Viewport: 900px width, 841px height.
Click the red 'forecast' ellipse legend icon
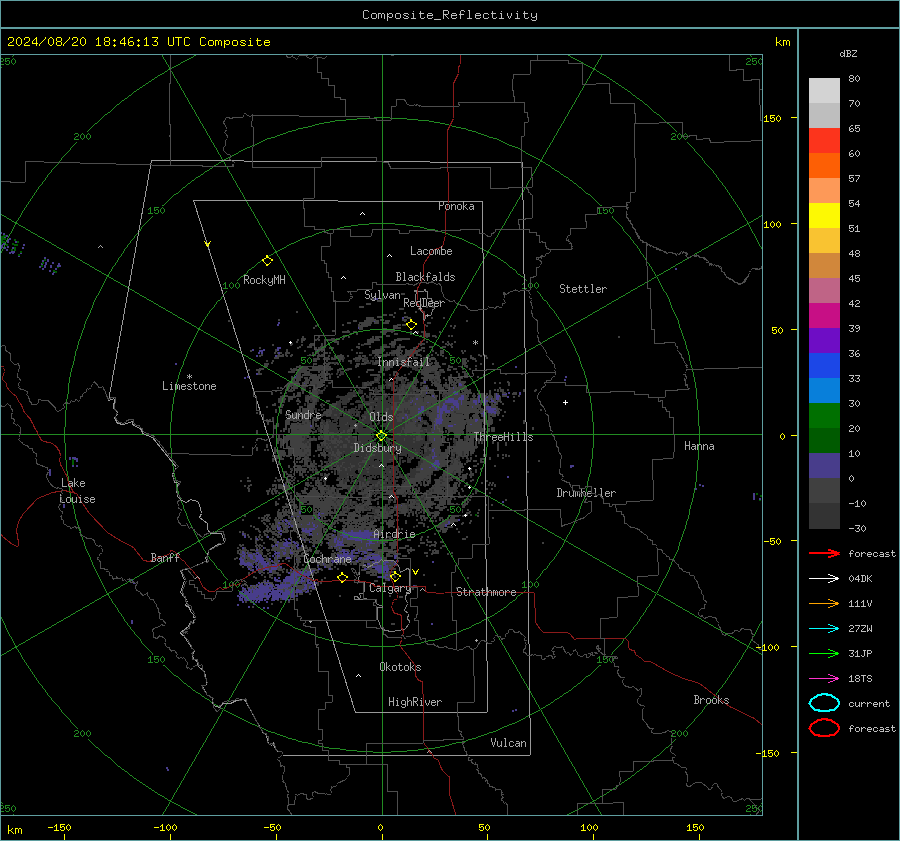tap(824, 728)
